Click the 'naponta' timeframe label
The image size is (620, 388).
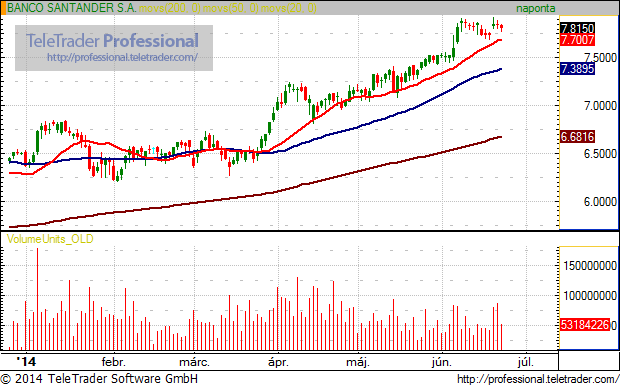click(535, 8)
